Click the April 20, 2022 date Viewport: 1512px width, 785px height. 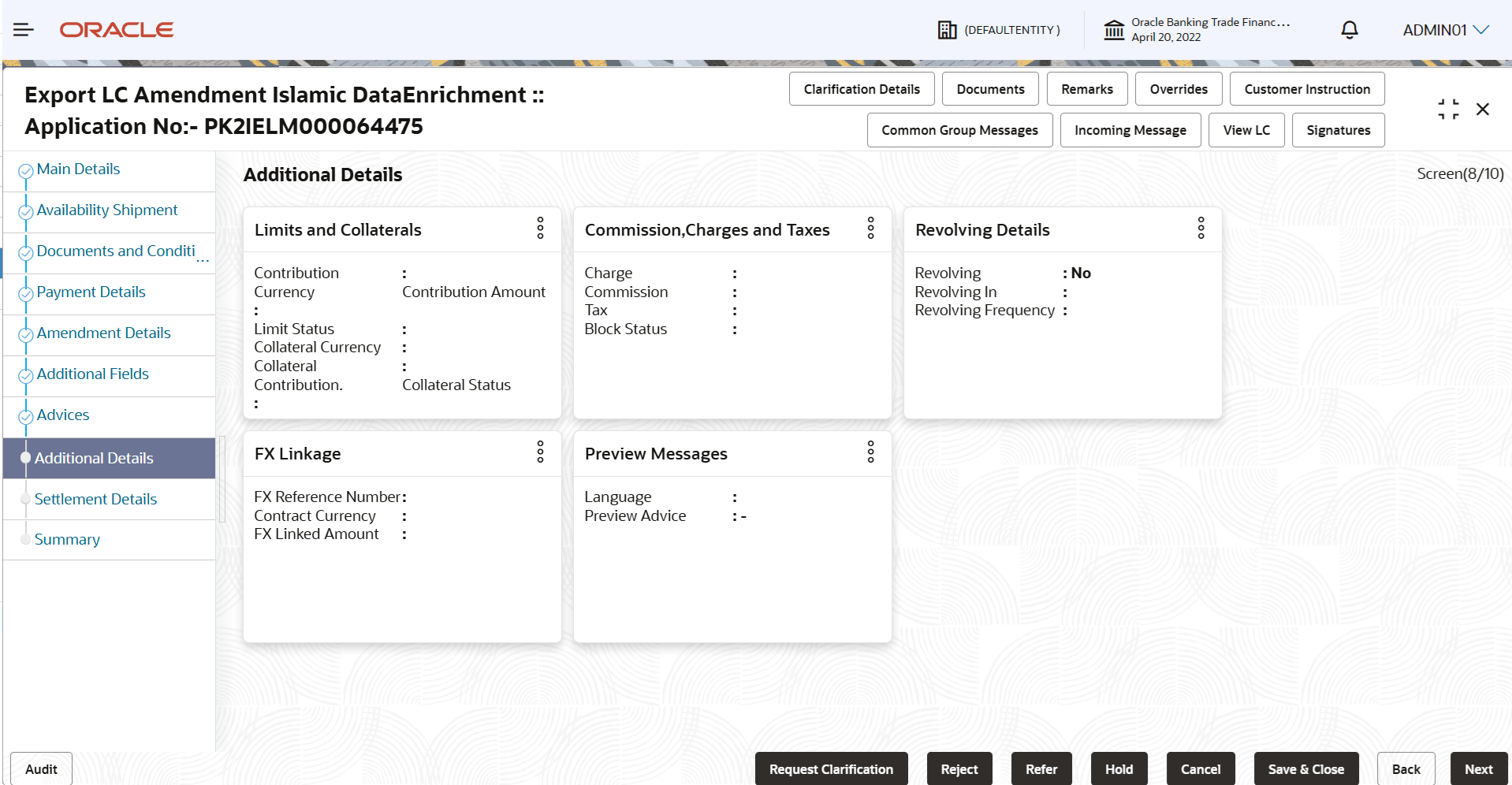[x=1166, y=37]
